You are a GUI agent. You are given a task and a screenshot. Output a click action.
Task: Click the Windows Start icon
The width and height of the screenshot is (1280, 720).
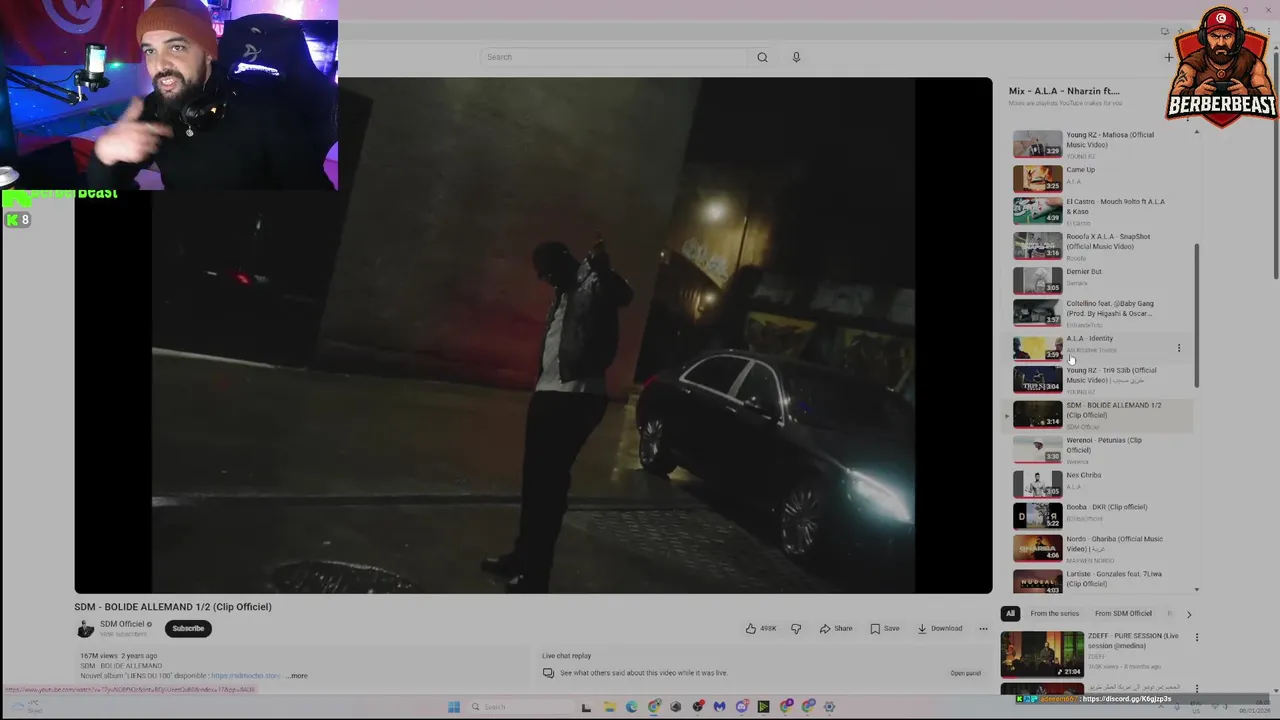click(x=454, y=707)
